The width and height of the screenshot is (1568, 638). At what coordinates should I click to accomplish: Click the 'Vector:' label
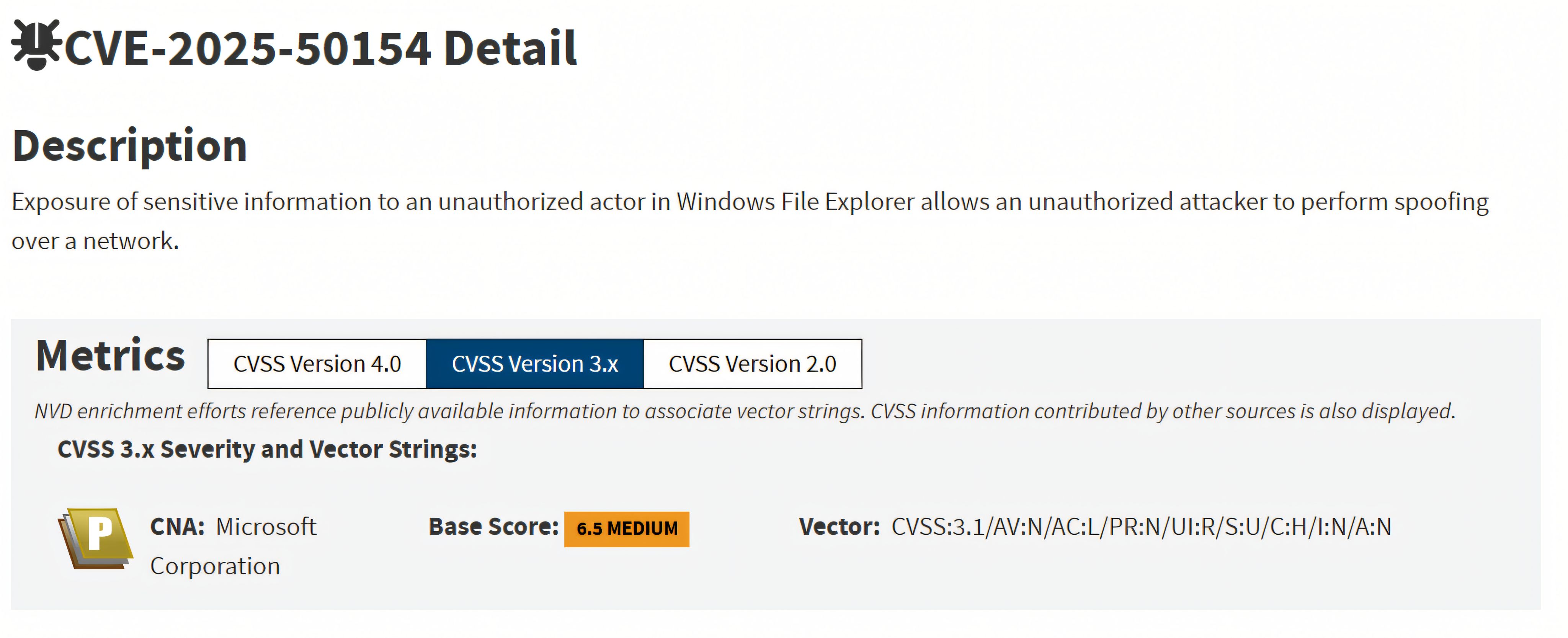pos(839,527)
